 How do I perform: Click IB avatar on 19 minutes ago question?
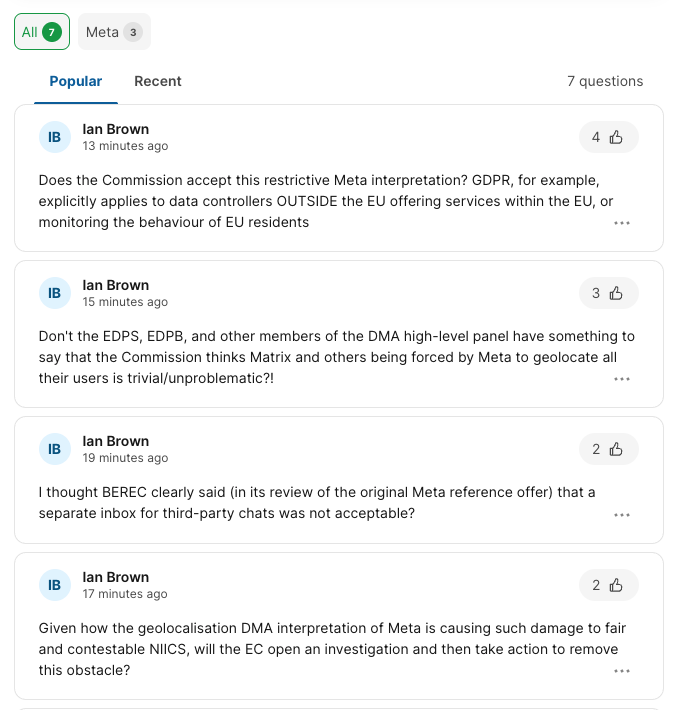(55, 449)
